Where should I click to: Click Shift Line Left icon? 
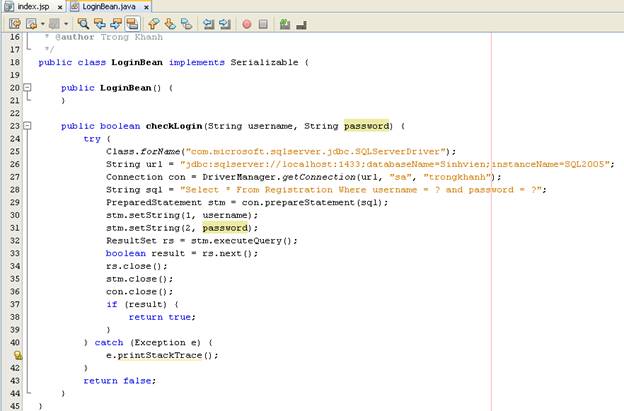[208, 24]
